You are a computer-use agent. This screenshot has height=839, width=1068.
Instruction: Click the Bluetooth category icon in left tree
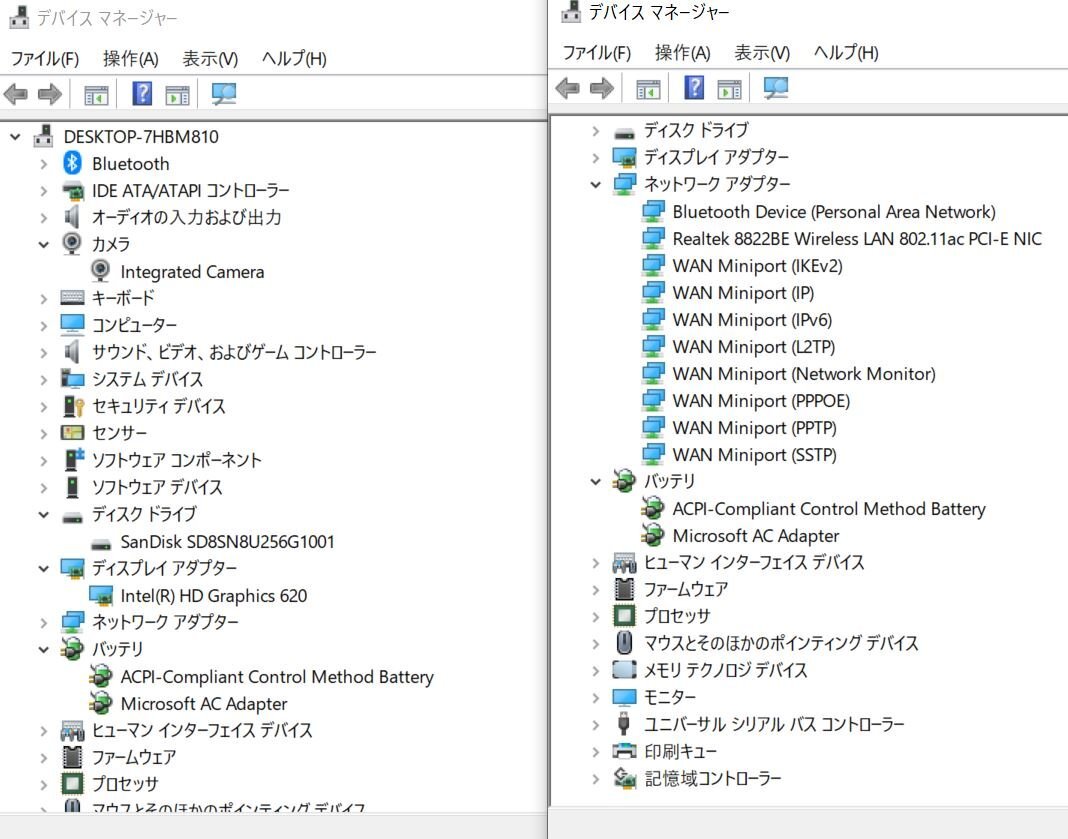(72, 163)
